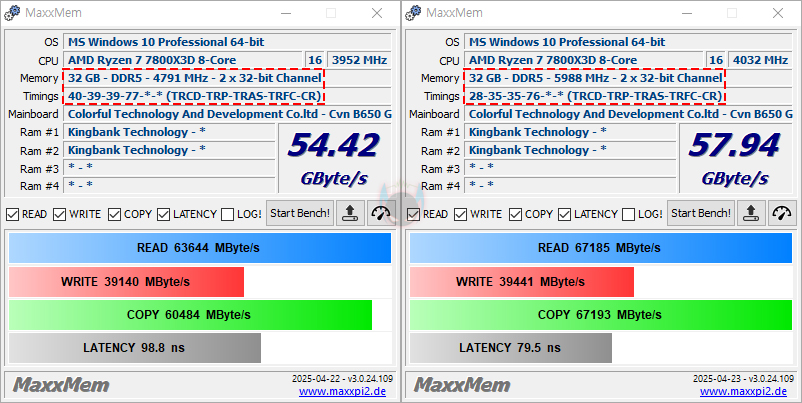802x403 pixels.
Task: Click upload icon in left MaxxMem window
Action: tap(350, 213)
